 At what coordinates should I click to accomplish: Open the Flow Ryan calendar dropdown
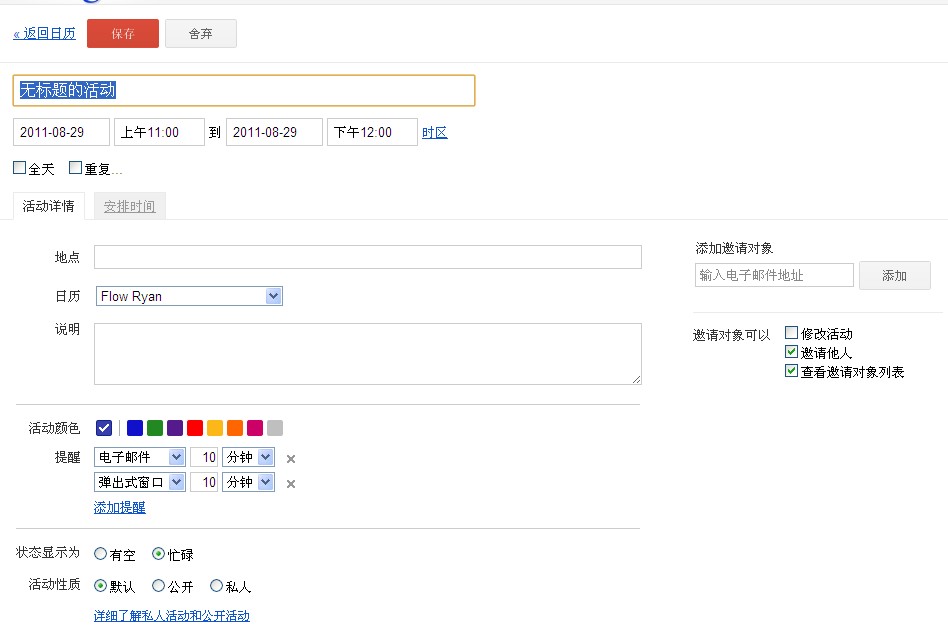pyautogui.click(x=189, y=296)
